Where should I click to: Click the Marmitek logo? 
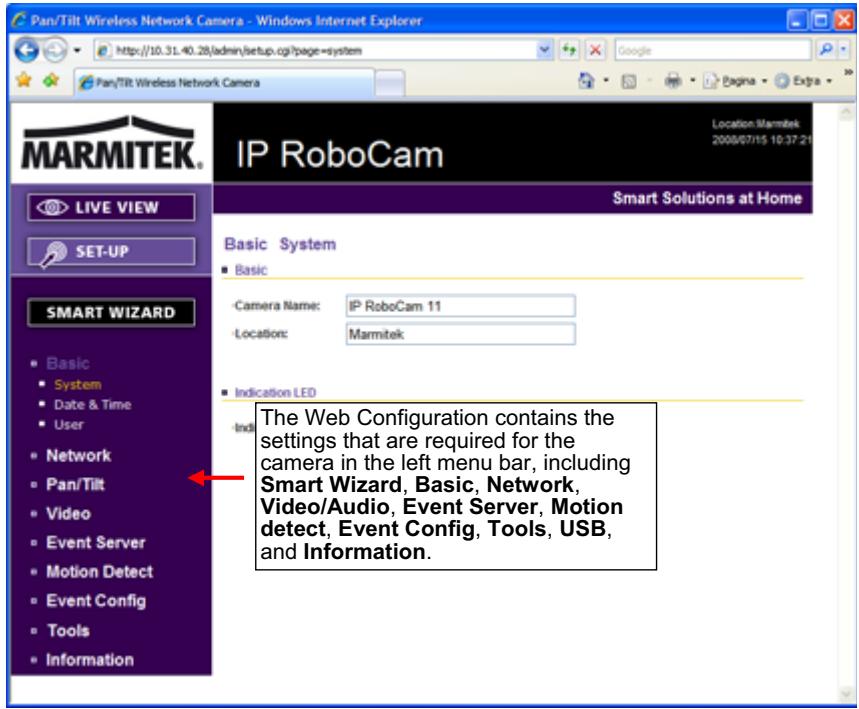point(112,144)
